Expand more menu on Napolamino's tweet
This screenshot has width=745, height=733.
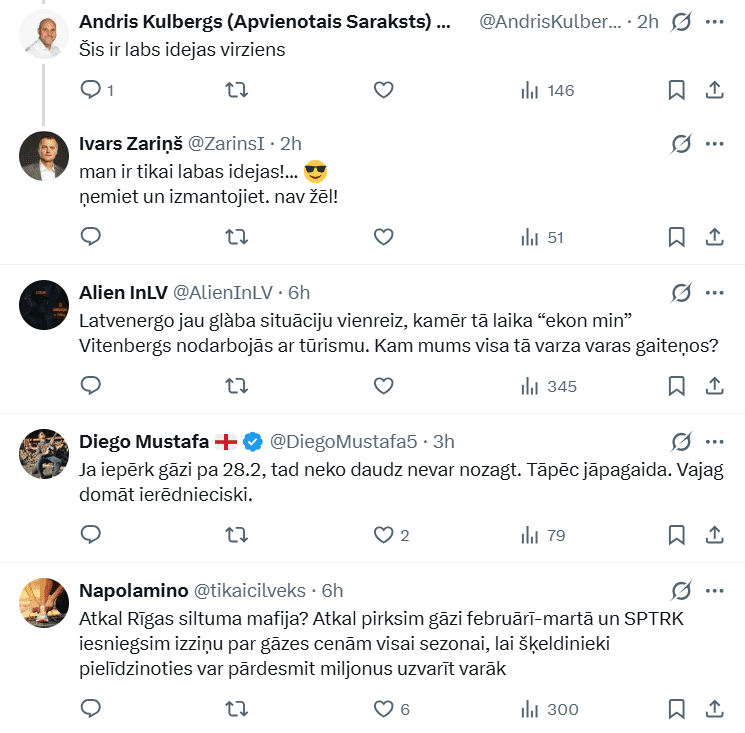[714, 590]
